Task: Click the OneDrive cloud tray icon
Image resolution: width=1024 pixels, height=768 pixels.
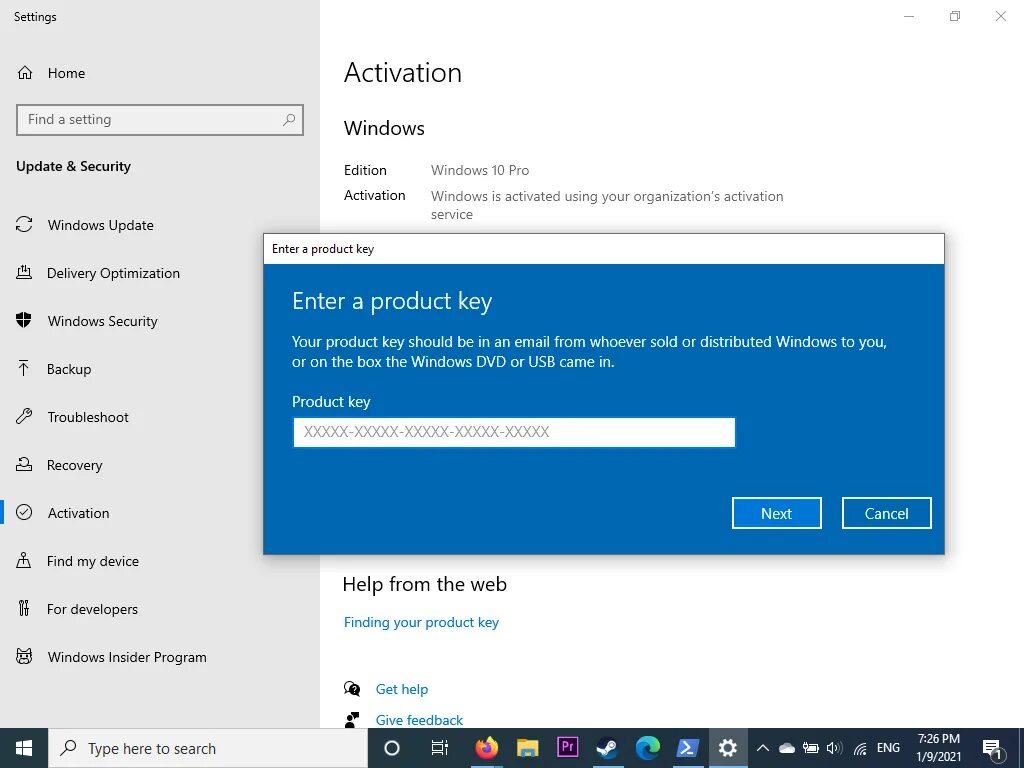Action: click(x=786, y=748)
